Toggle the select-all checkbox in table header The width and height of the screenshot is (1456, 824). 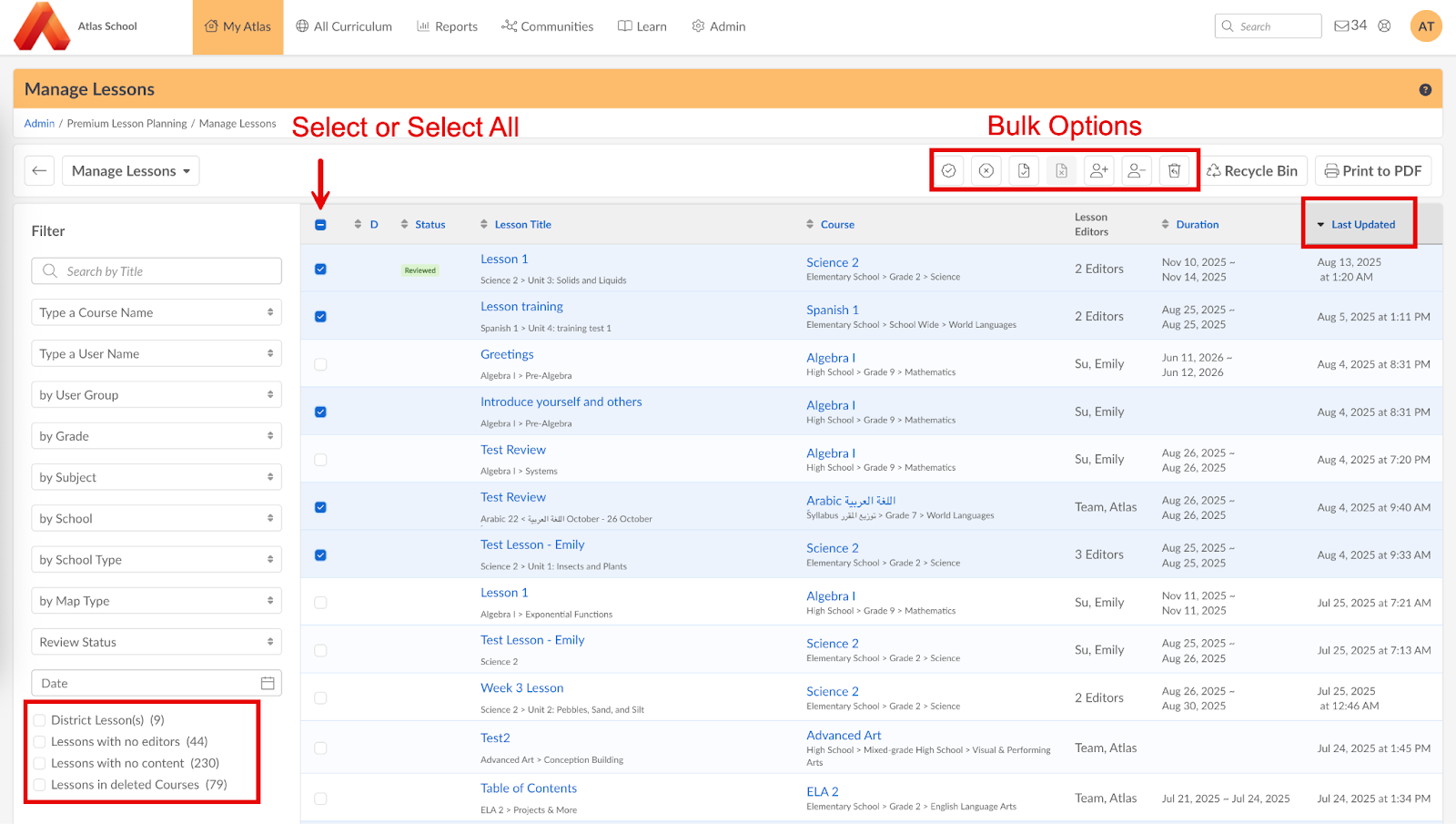320,225
